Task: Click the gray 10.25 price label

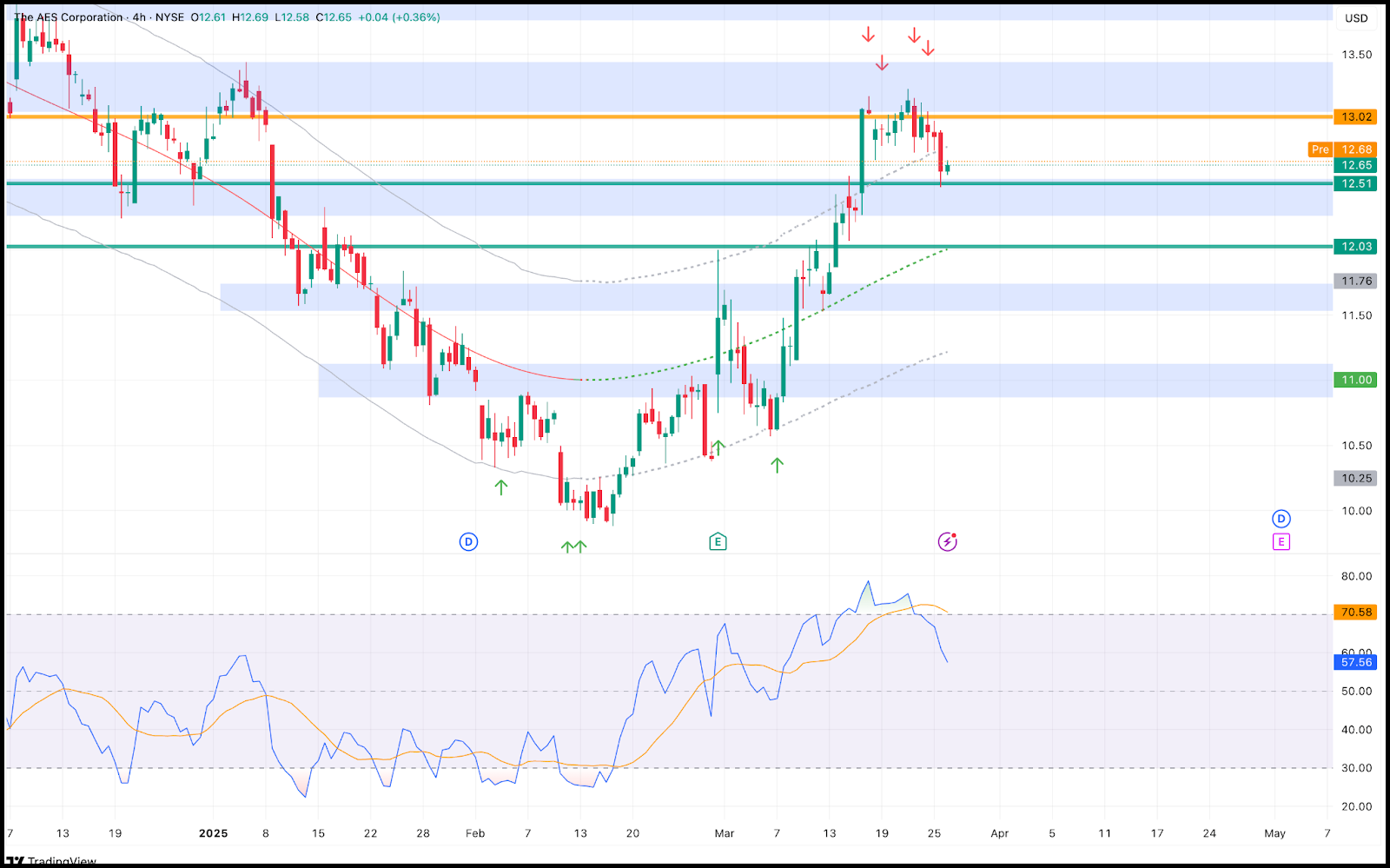Action: click(x=1356, y=478)
